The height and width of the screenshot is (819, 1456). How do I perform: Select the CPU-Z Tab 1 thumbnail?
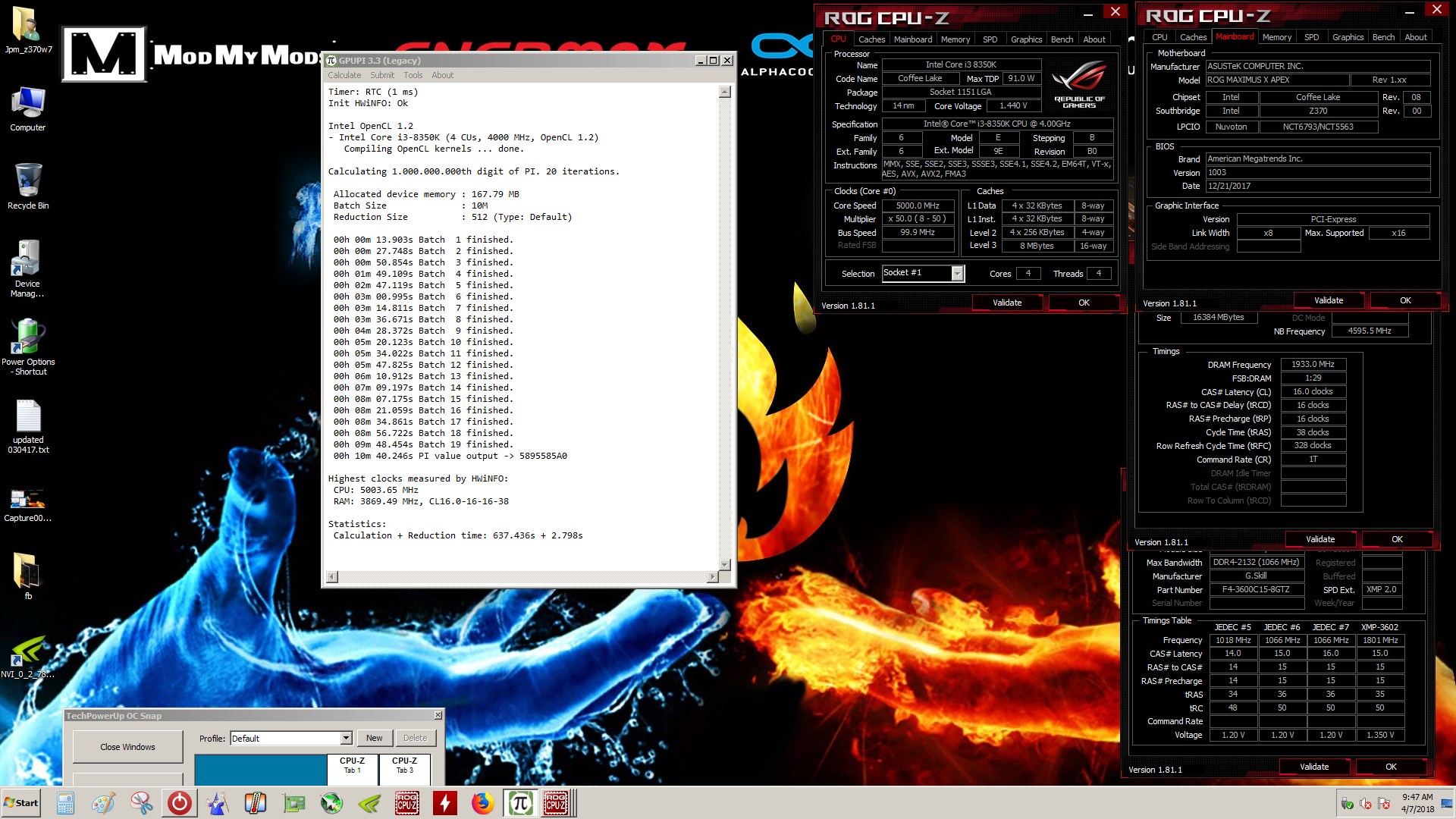tap(352, 768)
